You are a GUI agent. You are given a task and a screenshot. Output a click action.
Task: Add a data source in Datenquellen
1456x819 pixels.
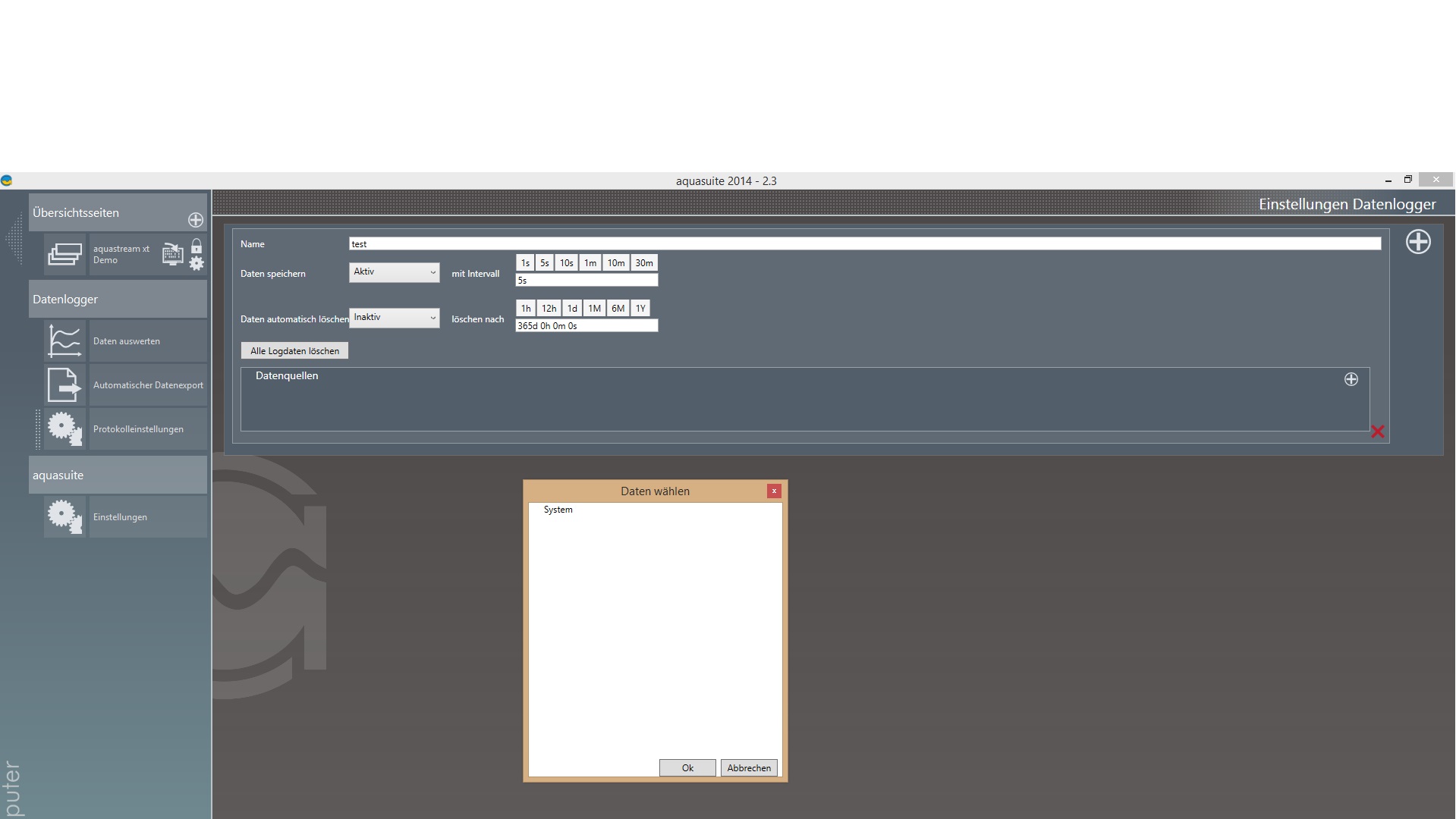[1351, 379]
